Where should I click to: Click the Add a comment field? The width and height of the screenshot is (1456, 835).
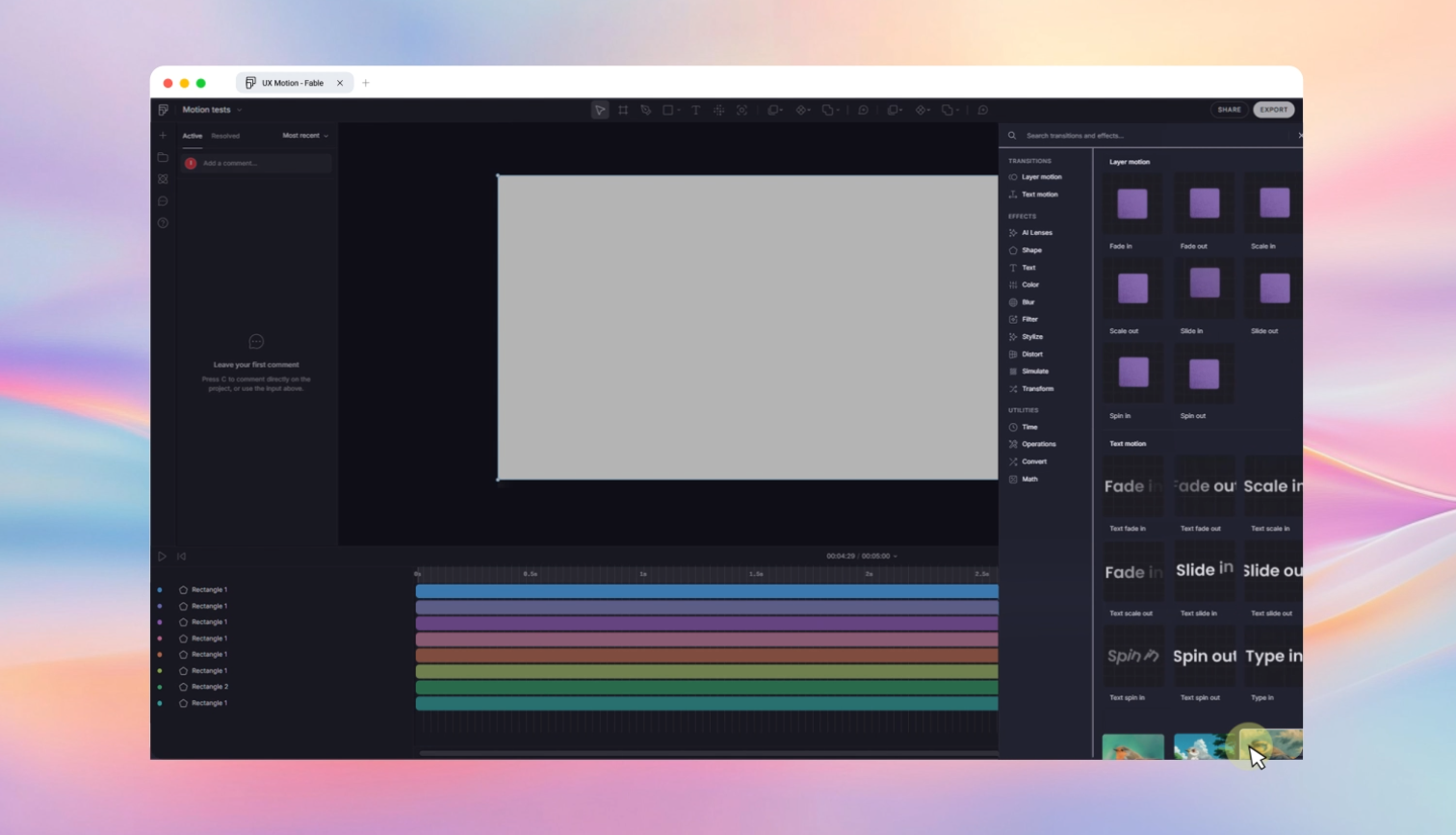pos(257,164)
